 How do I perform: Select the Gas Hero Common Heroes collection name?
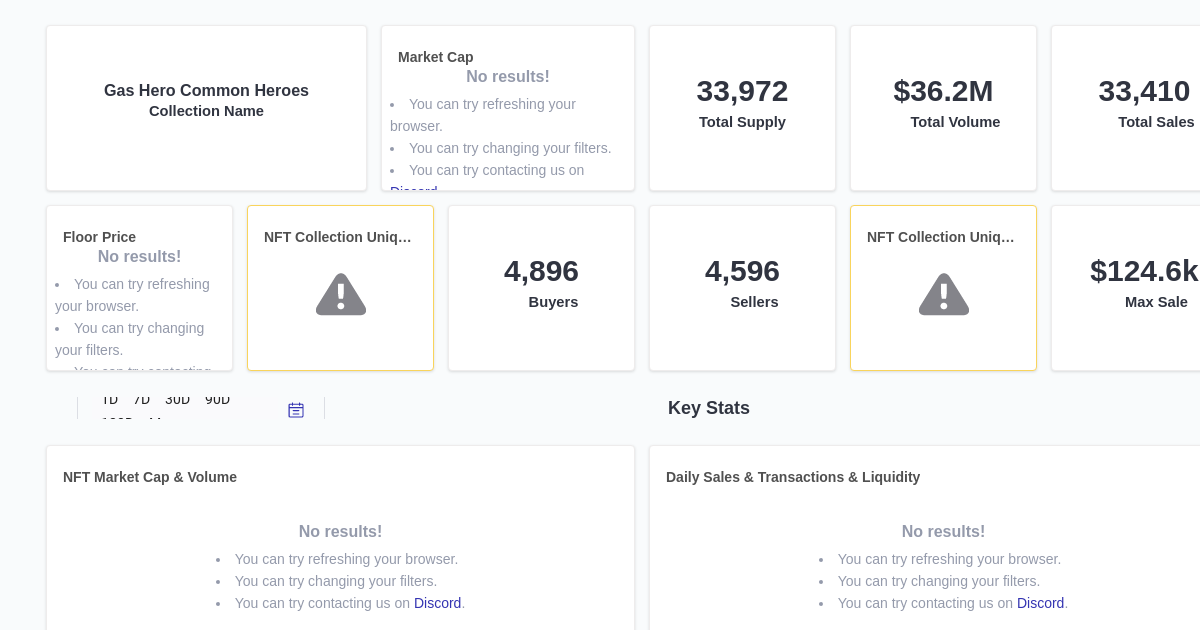[206, 90]
